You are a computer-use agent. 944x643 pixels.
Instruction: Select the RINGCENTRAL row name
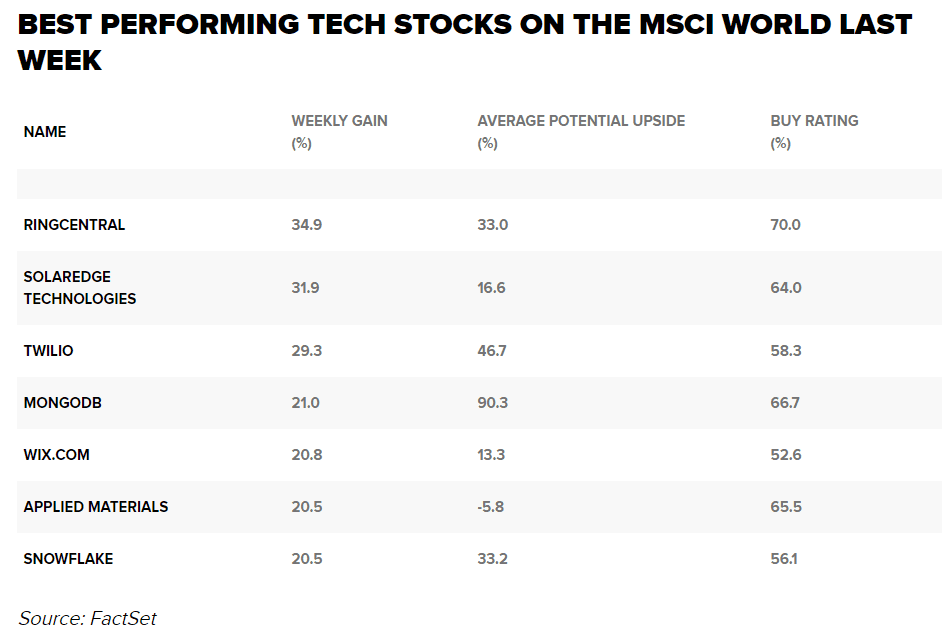pyautogui.click(x=75, y=225)
